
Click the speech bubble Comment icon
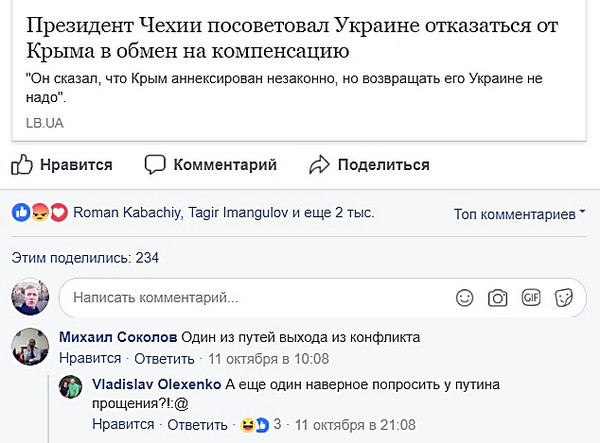click(x=155, y=165)
